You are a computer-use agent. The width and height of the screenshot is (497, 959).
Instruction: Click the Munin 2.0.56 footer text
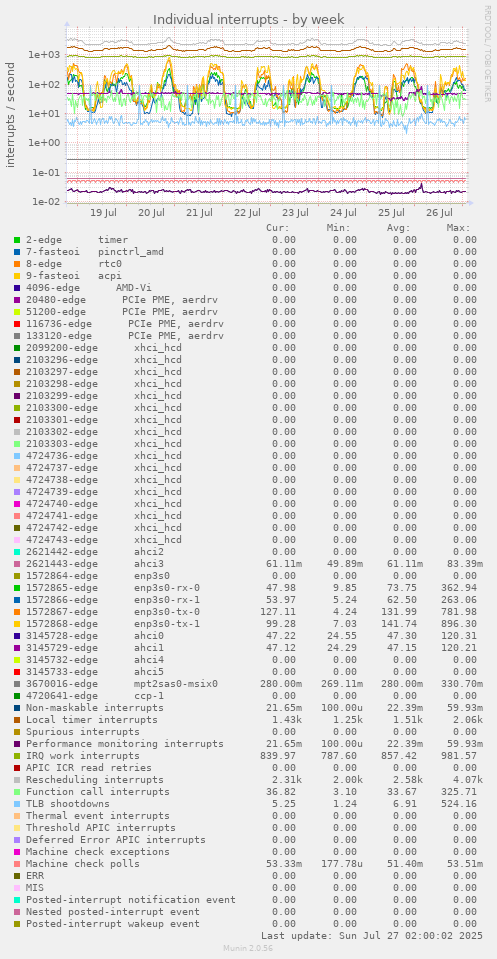click(x=248, y=947)
